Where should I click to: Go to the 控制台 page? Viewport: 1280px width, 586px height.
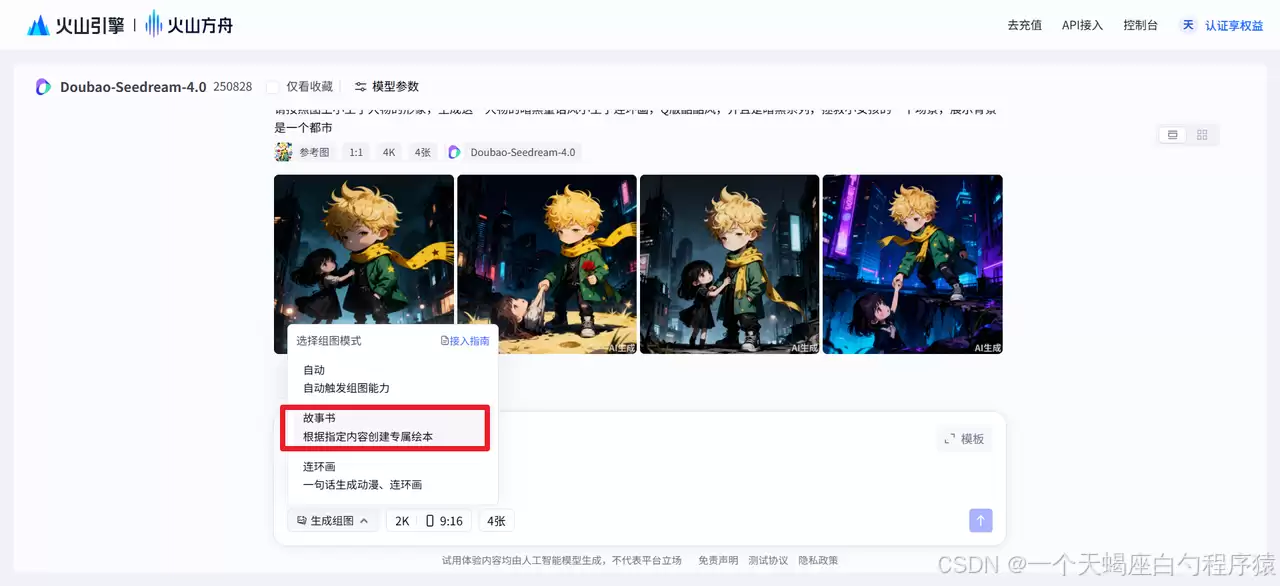coord(1140,25)
